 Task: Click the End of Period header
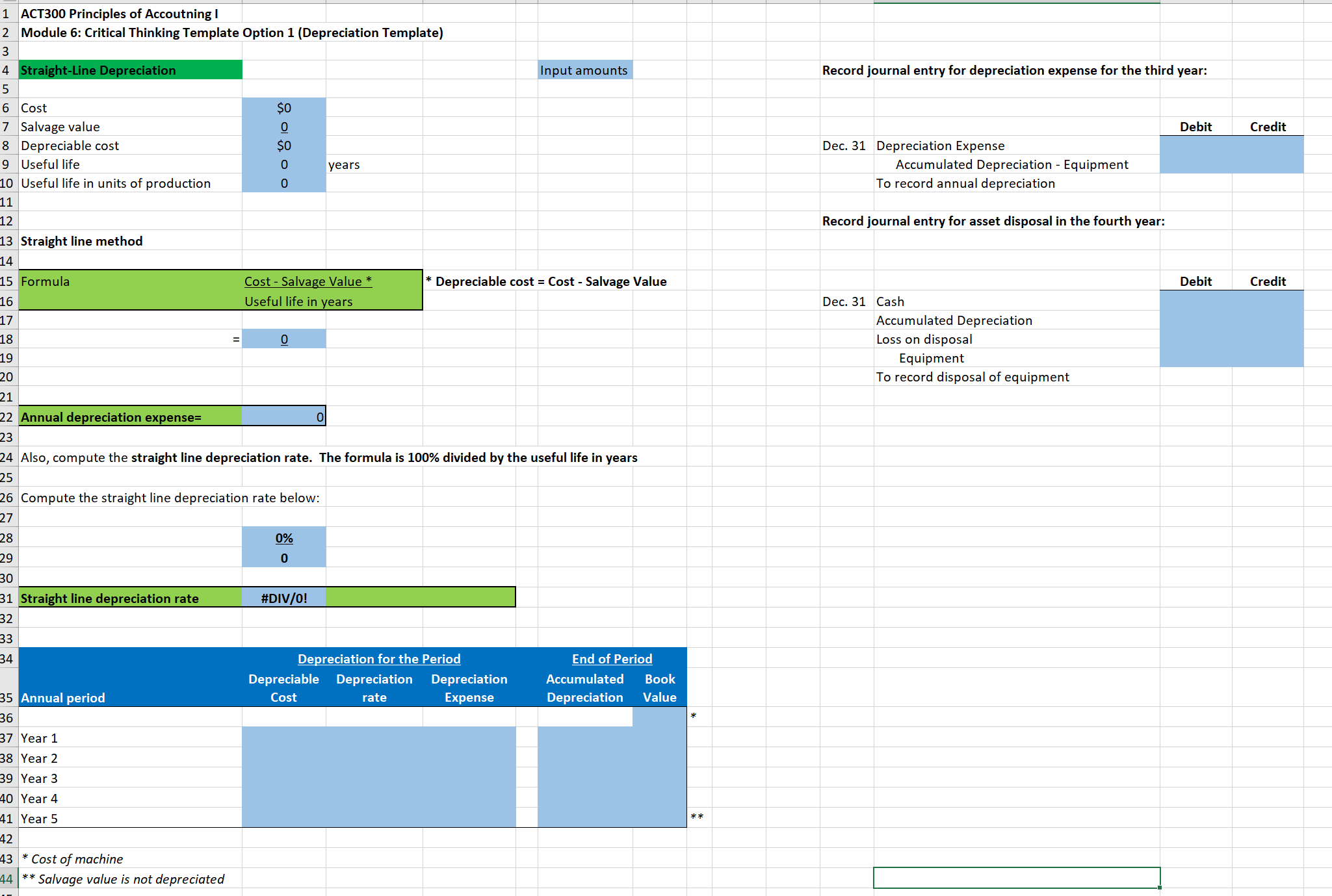point(612,659)
